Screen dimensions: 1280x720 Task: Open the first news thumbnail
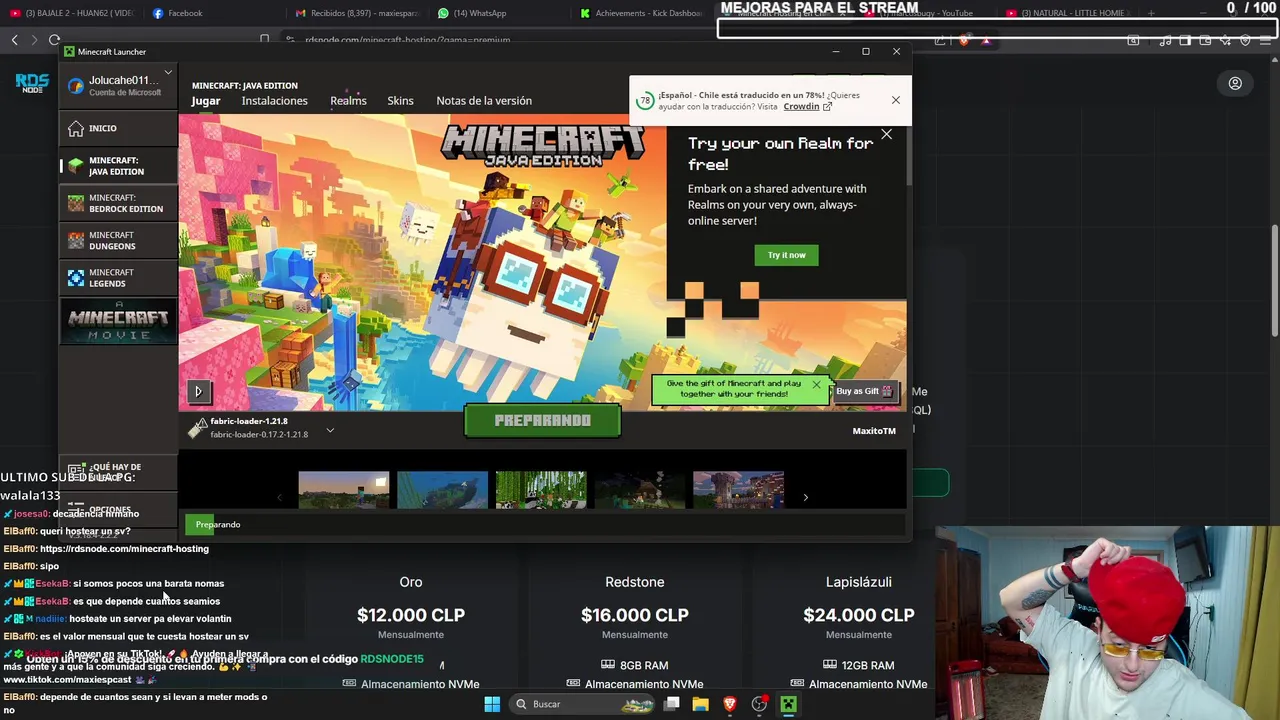[343, 490]
